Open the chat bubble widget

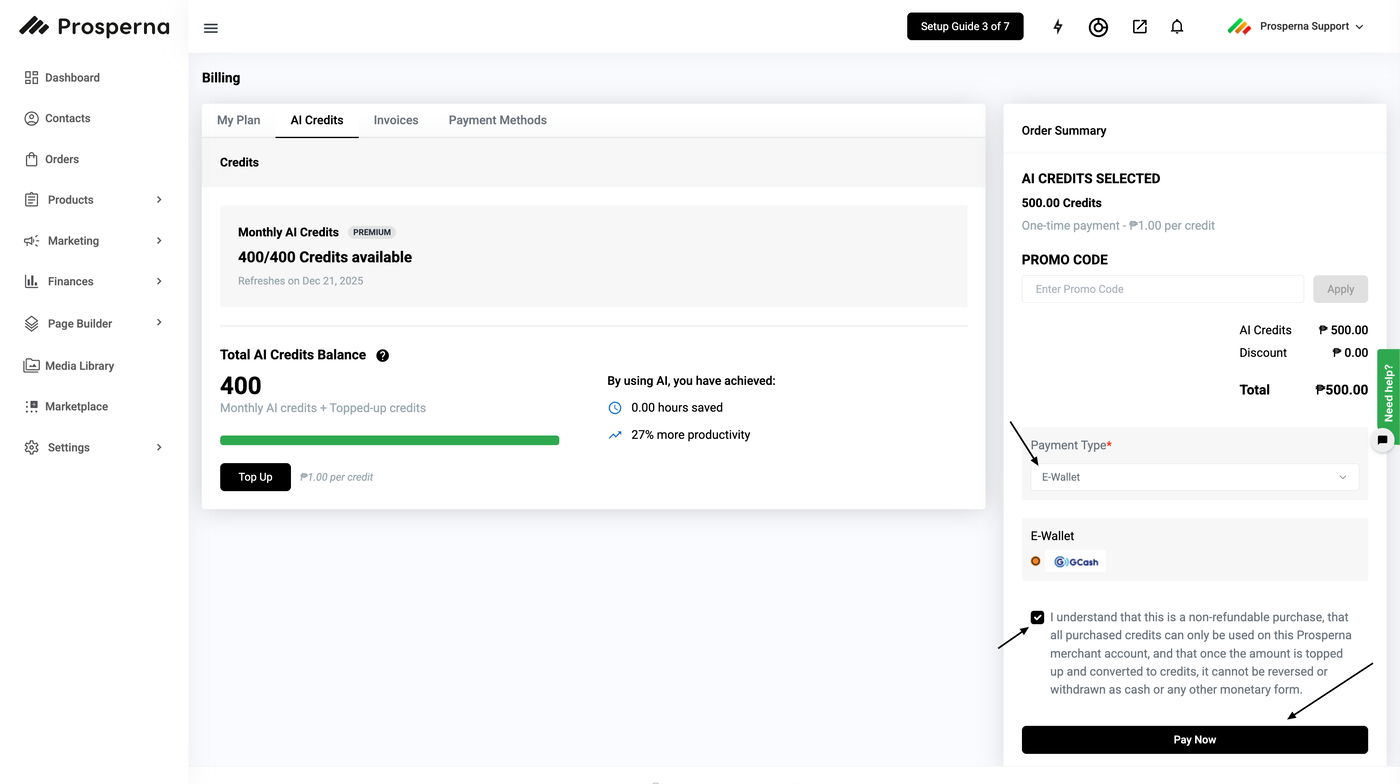tap(1382, 440)
